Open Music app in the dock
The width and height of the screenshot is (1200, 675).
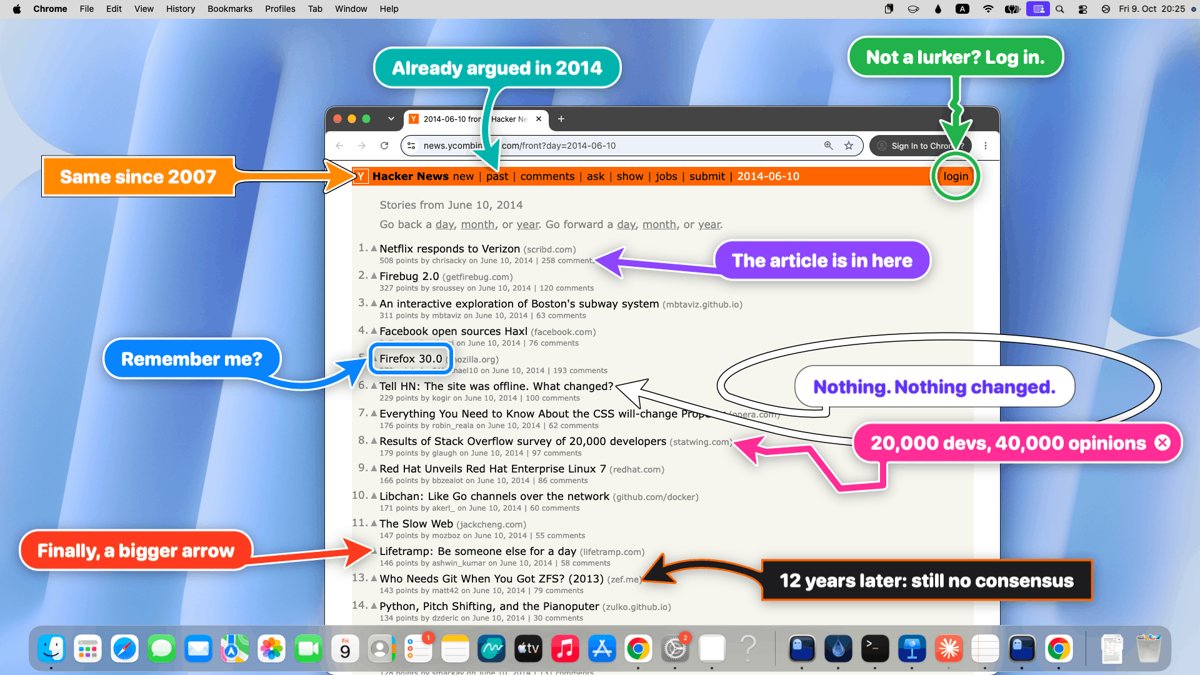click(565, 649)
